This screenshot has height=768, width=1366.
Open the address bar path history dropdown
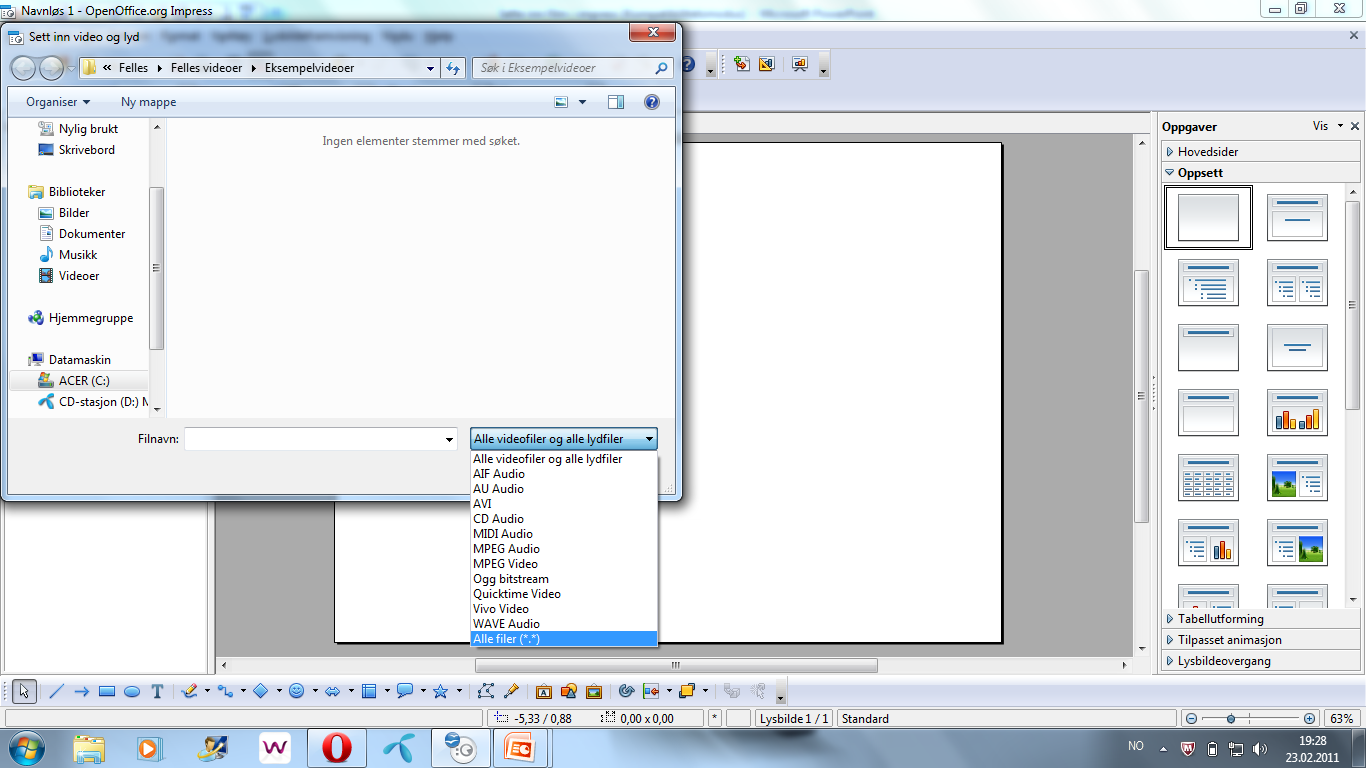click(431, 68)
